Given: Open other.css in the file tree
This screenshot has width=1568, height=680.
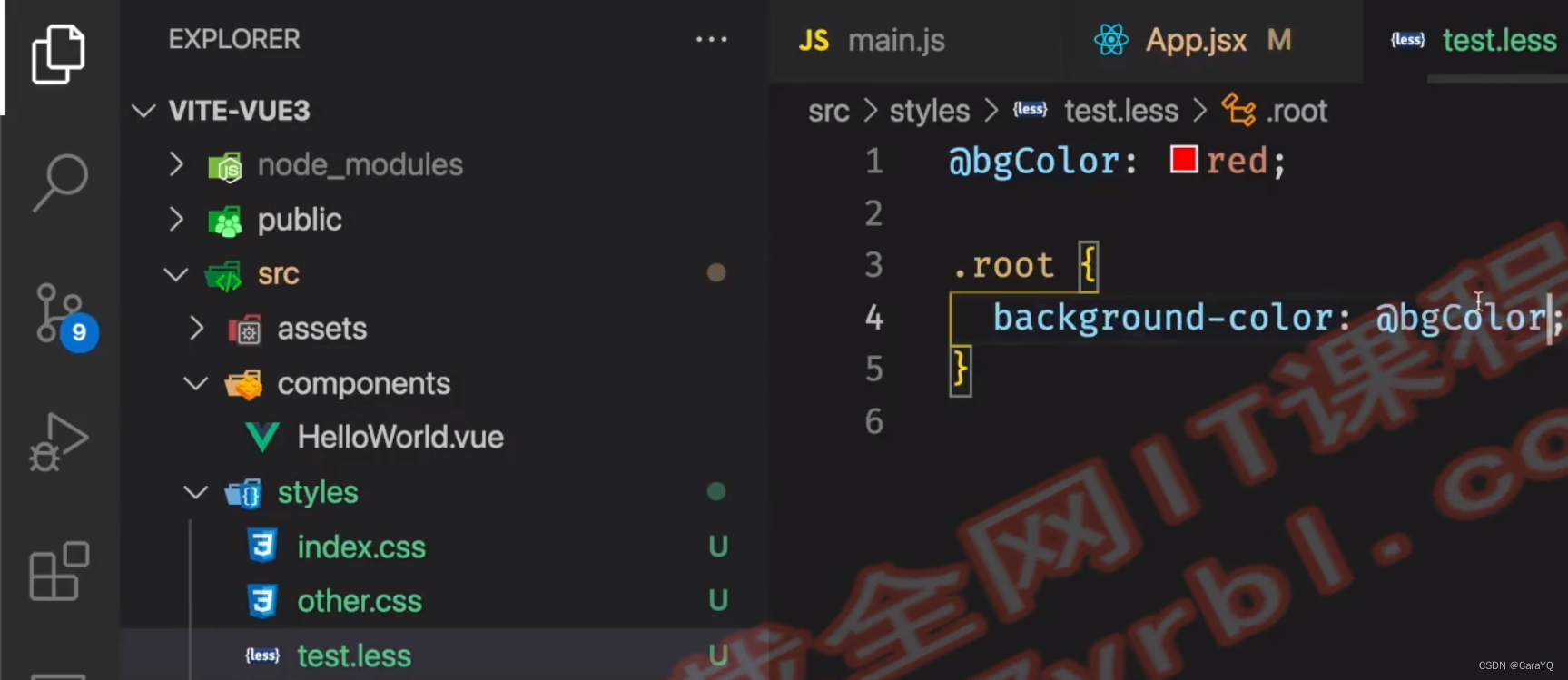Looking at the screenshot, I should [360, 601].
